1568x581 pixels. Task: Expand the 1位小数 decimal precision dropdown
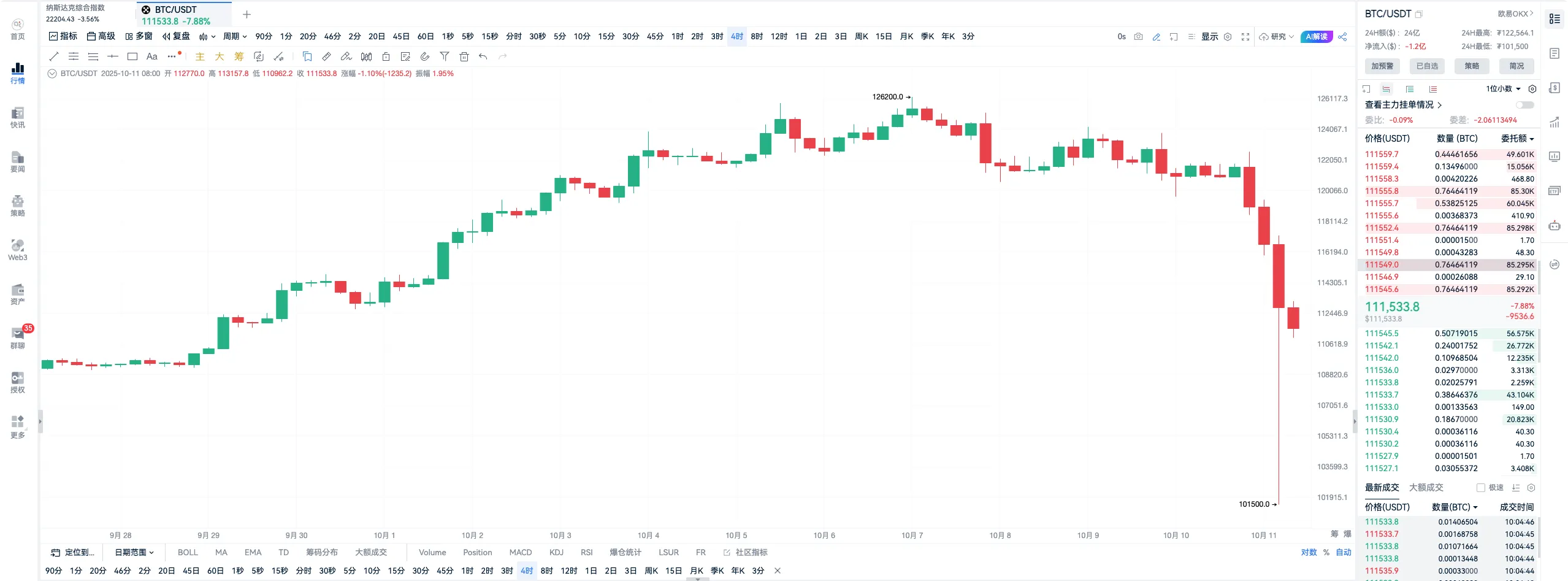pyautogui.click(x=1504, y=89)
